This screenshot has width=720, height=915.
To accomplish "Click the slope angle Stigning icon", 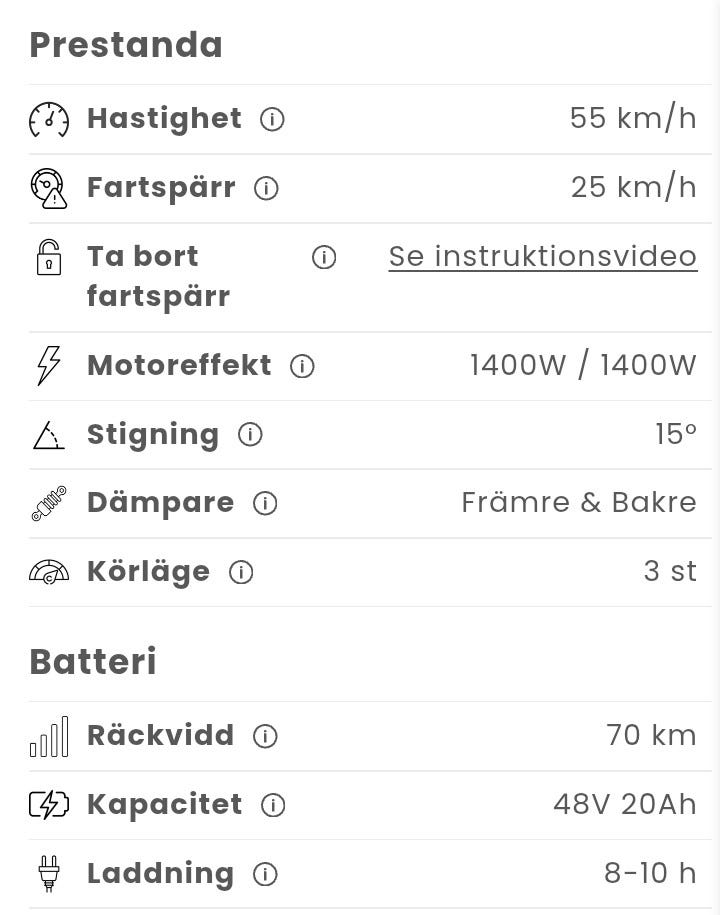I will pyautogui.click(x=49, y=435).
